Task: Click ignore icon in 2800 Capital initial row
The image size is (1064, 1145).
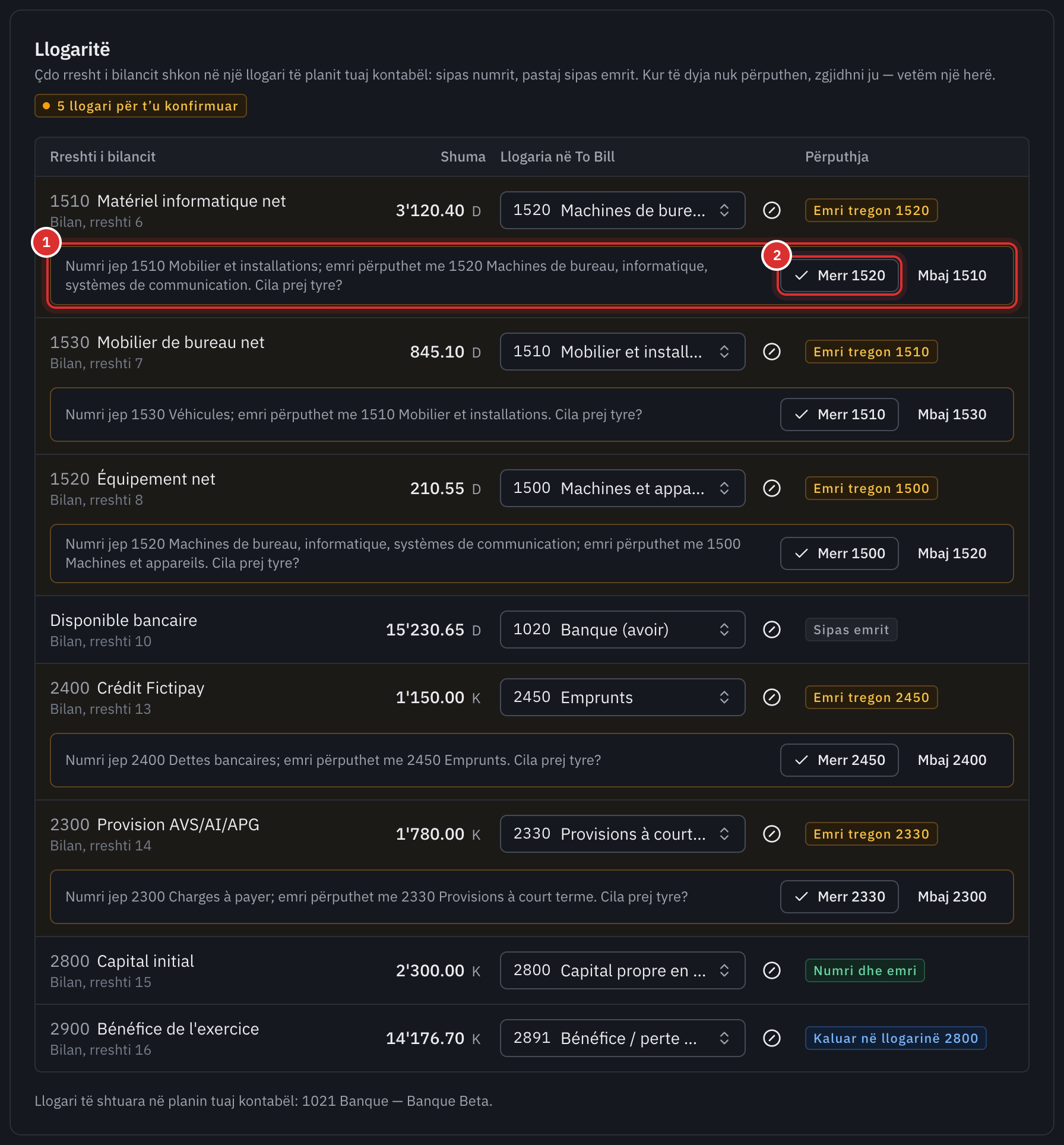Action: (x=771, y=970)
